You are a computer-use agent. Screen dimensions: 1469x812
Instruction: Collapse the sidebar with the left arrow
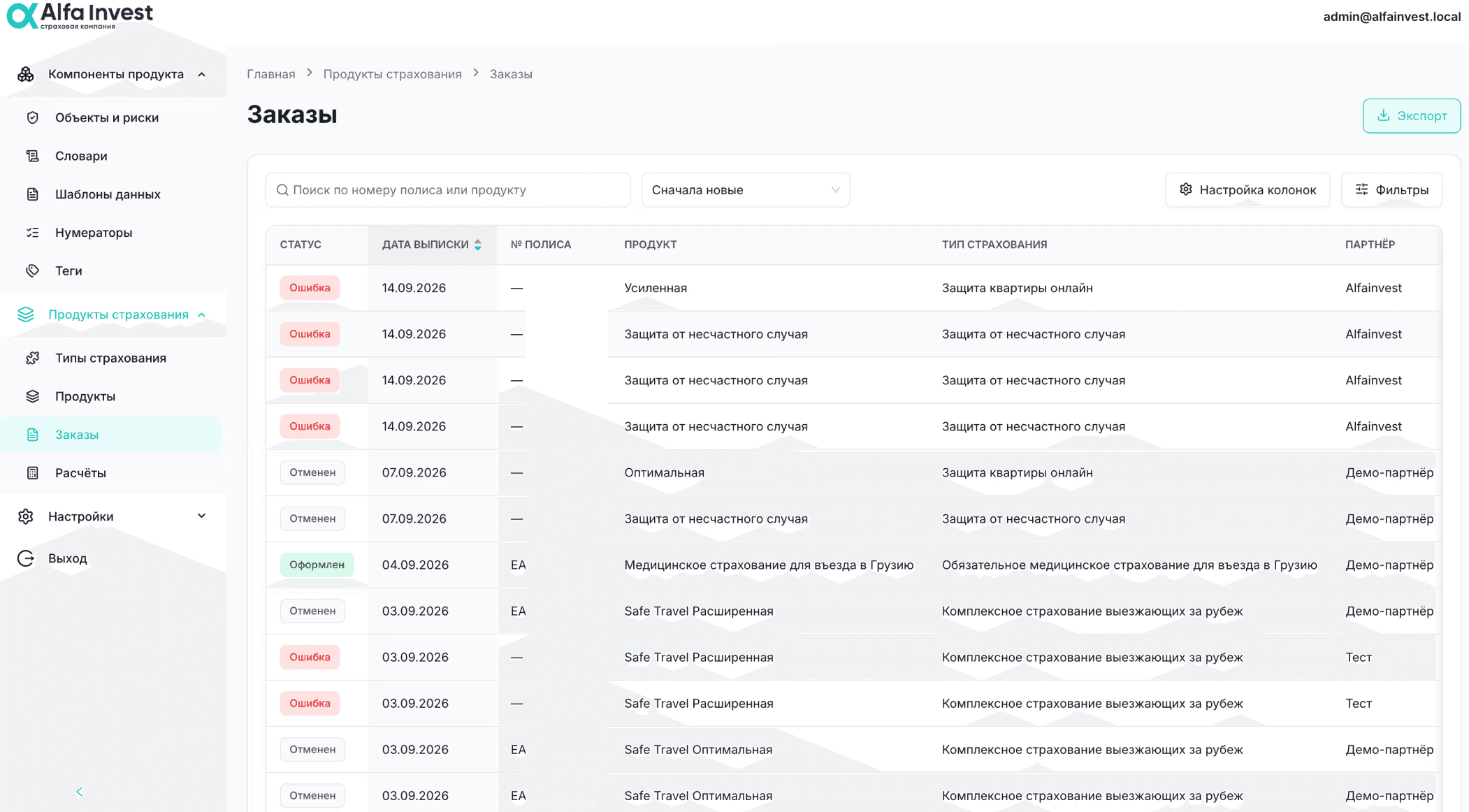80,792
